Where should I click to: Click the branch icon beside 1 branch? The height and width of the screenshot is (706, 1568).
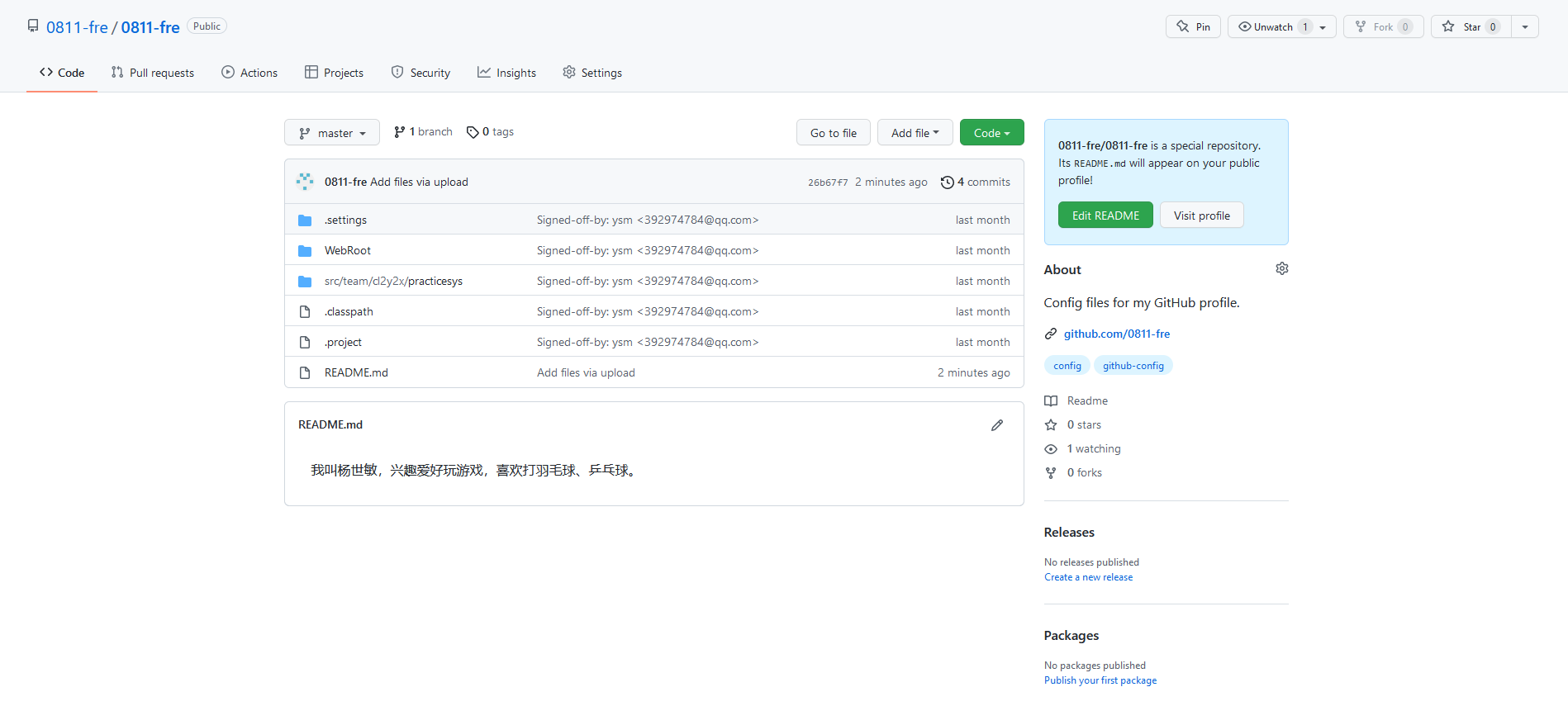click(400, 132)
